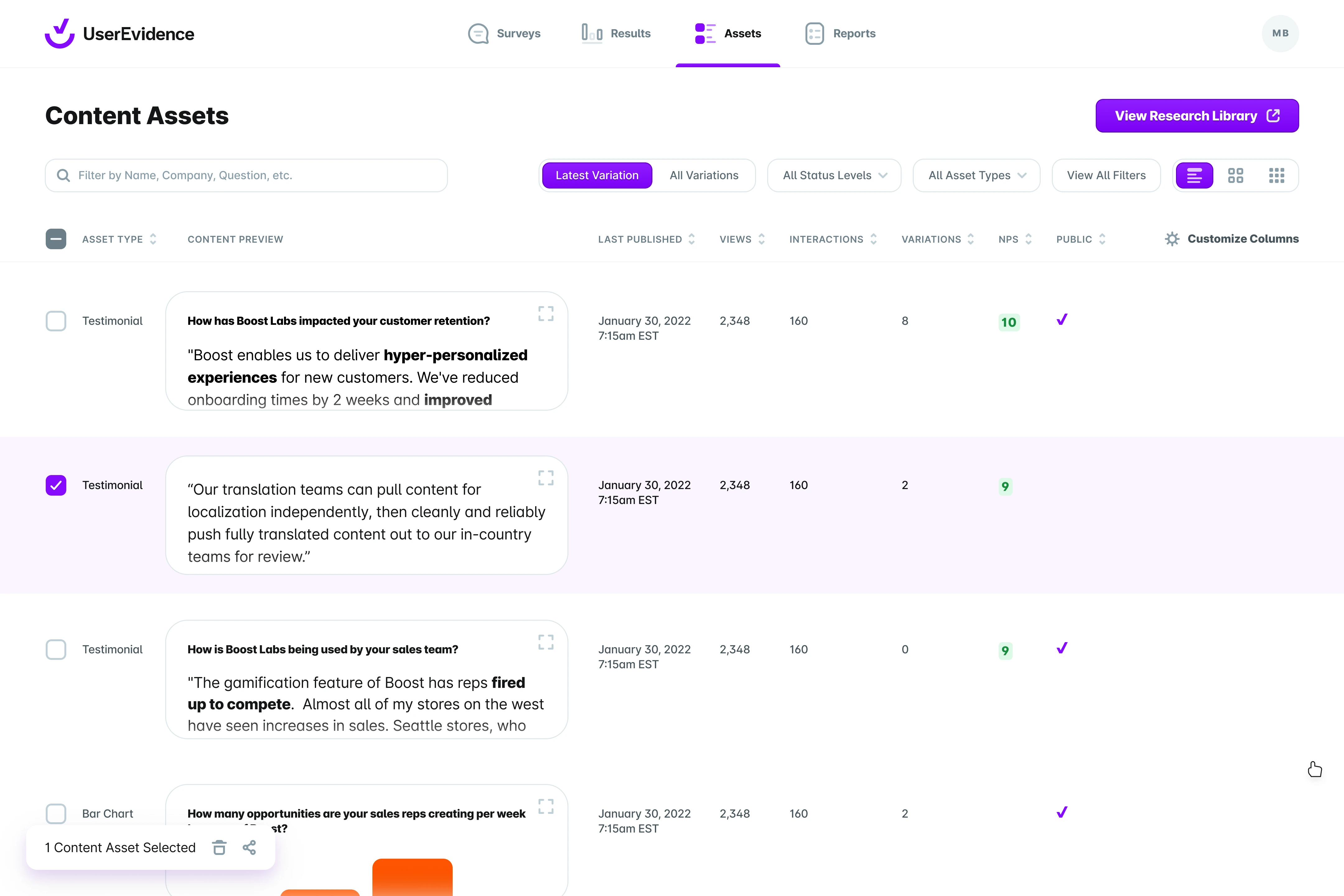Switch to grid view layout
The height and width of the screenshot is (896, 1344).
pos(1236,175)
